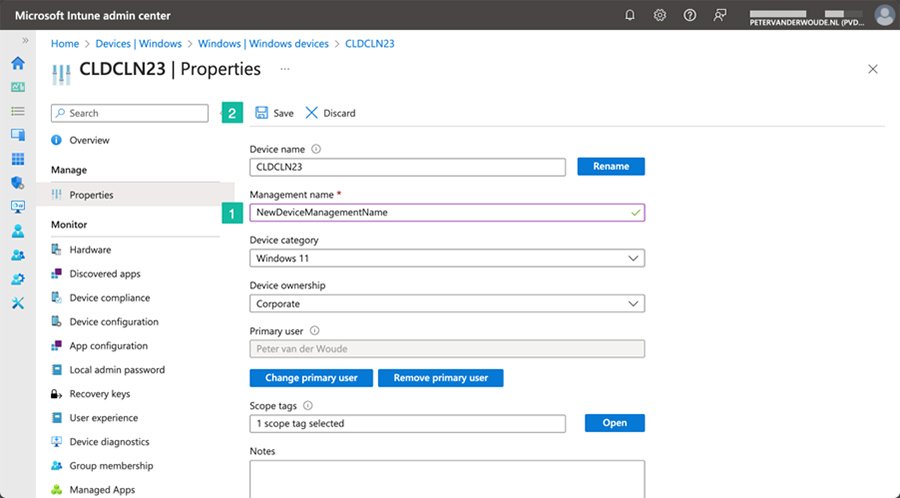Click the info icon beside Device name
The height and width of the screenshot is (498, 900).
316,149
